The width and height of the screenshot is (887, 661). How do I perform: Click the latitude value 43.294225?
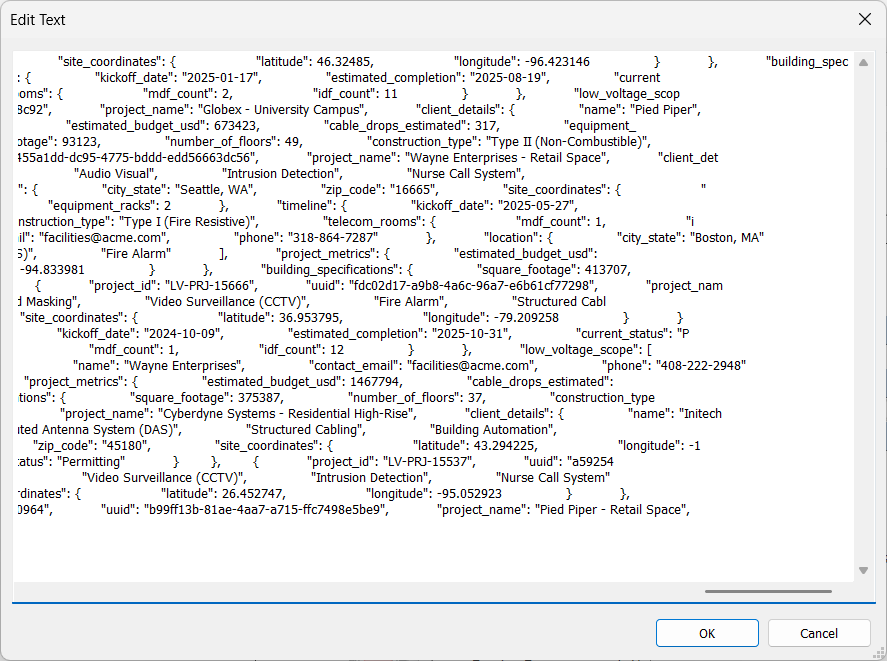506,446
